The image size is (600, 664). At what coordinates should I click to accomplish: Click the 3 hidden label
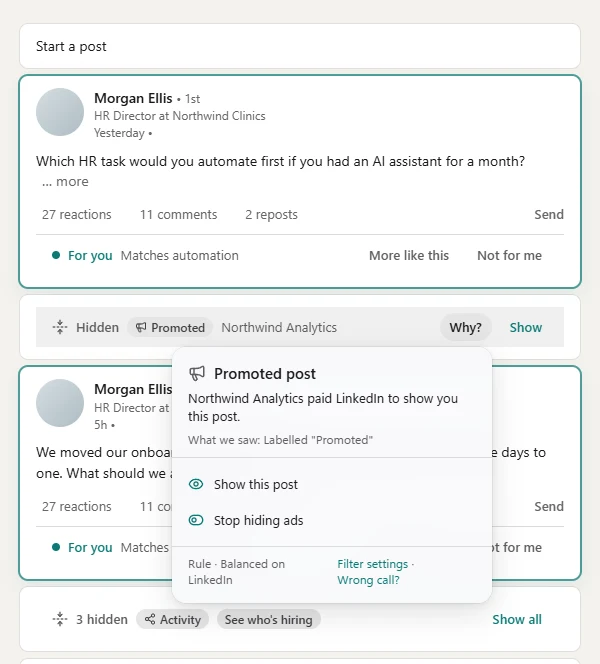[102, 620]
